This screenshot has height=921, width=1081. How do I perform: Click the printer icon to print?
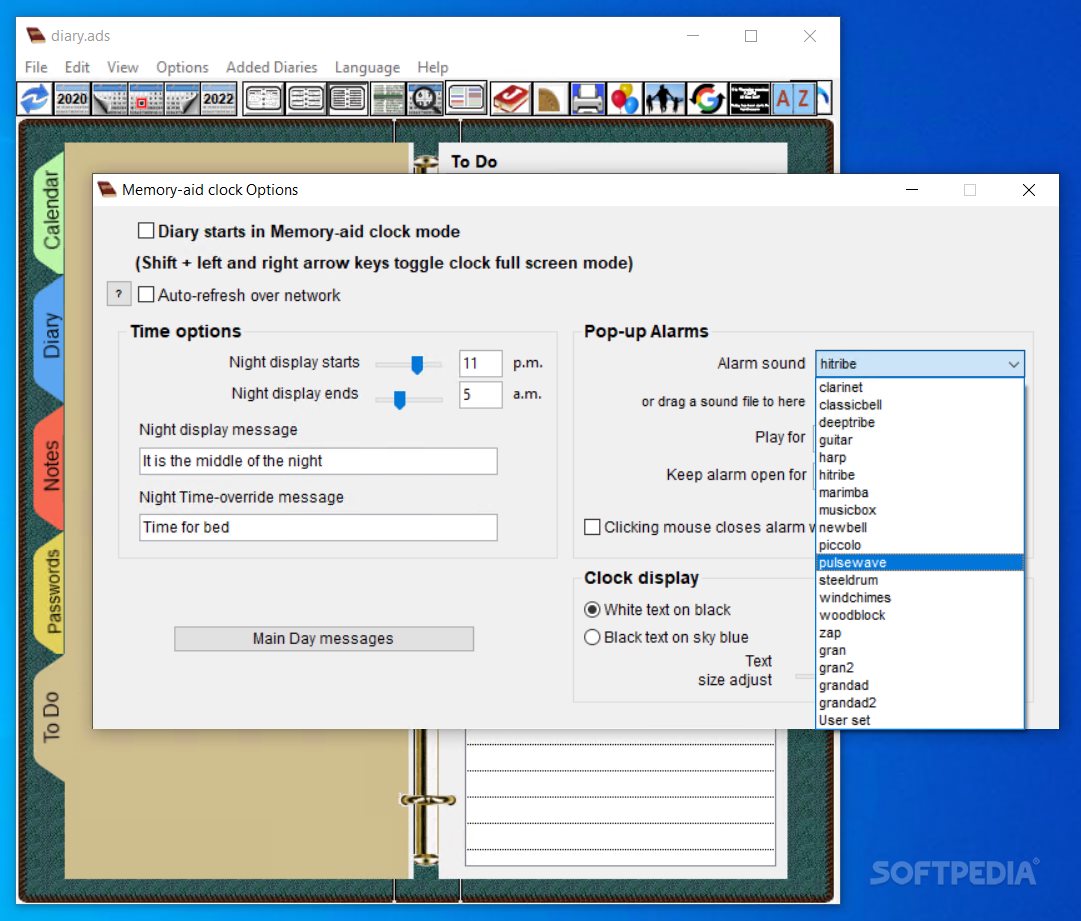click(587, 99)
